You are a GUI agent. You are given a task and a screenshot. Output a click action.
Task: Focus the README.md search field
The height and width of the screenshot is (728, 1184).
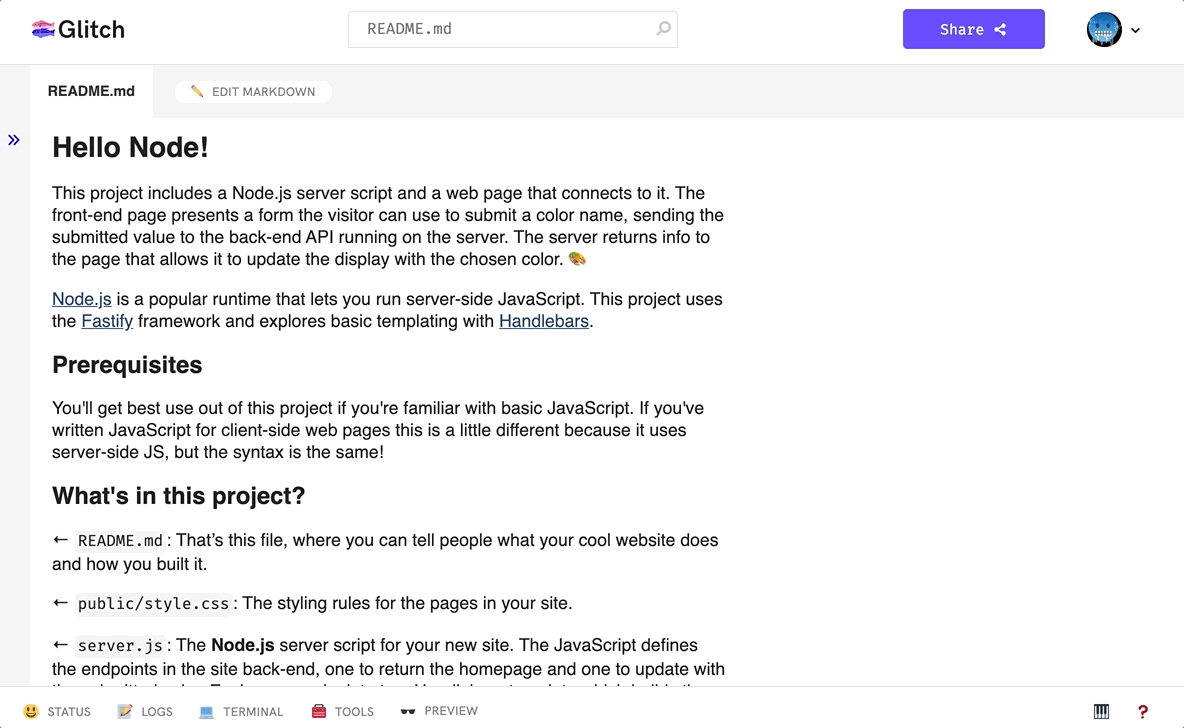pos(500,29)
